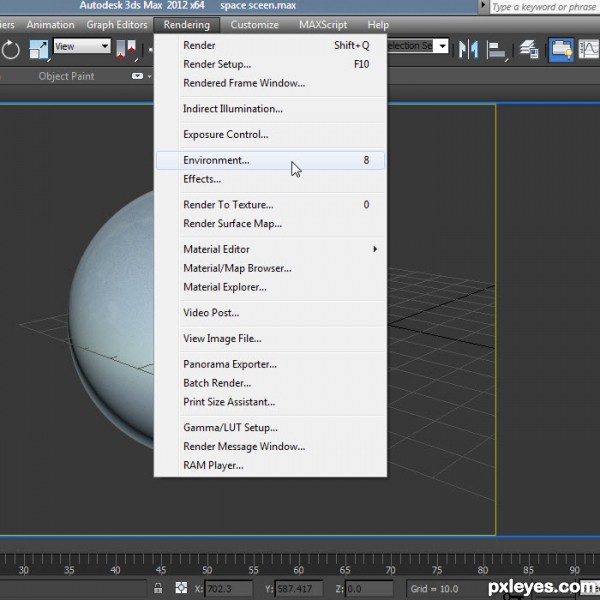Choose Batch Render... entry
This screenshot has width=600, height=600.
[x=270, y=383]
